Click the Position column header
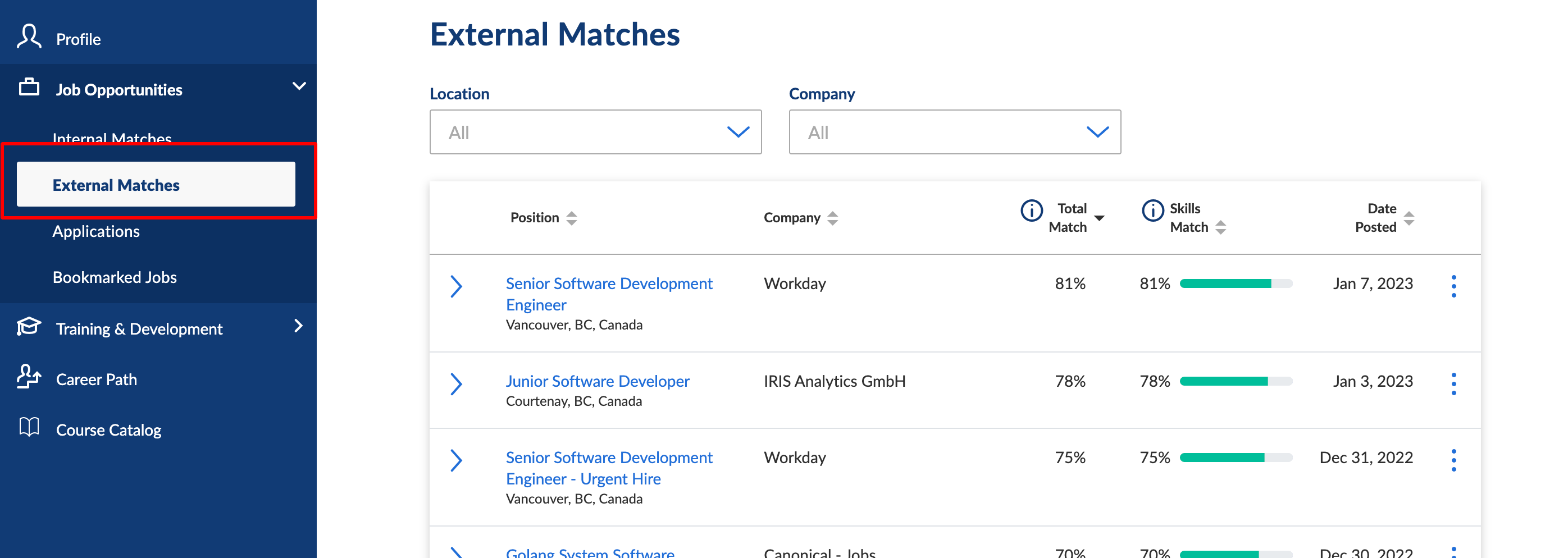Screen dimensions: 1568x558 coord(535,218)
